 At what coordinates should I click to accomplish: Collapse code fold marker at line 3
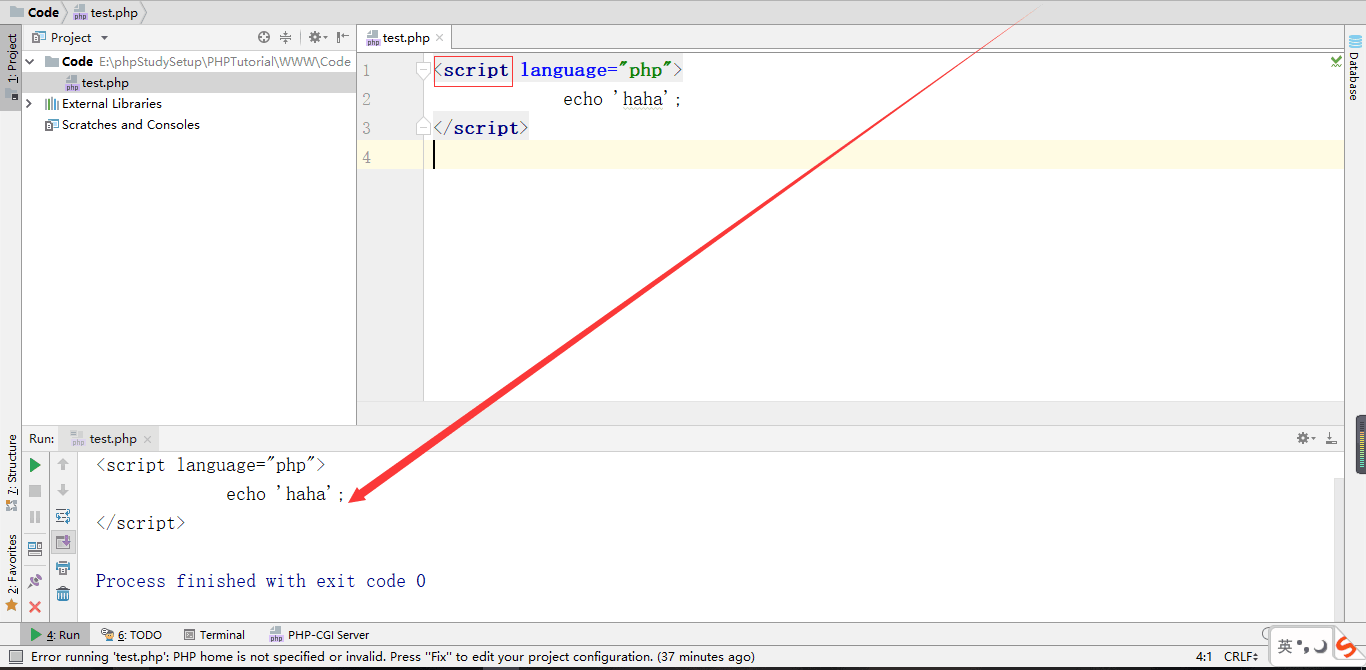click(x=423, y=127)
